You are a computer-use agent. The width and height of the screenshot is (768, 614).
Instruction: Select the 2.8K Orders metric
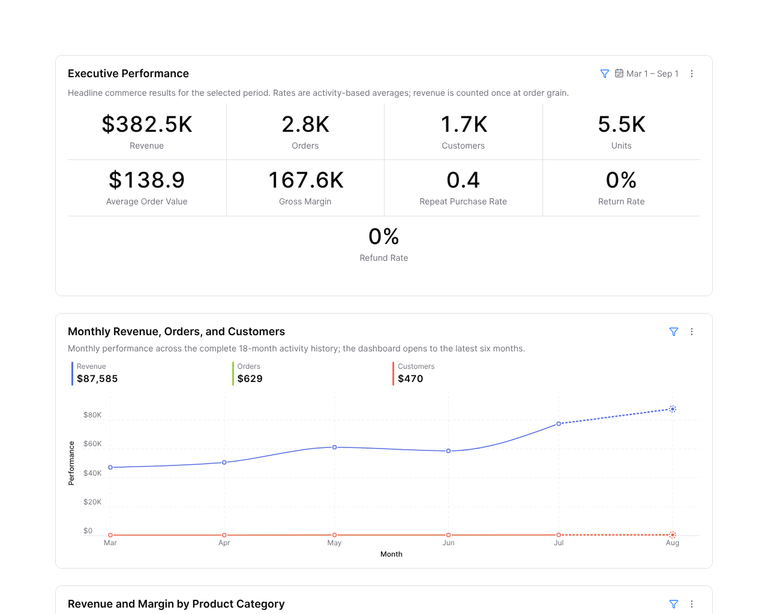(x=305, y=131)
